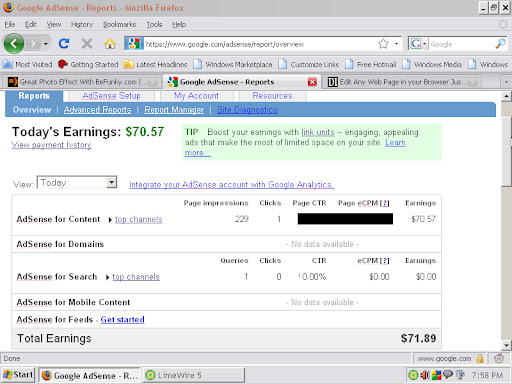Open the back/forward history dropdown arrow

point(46,44)
